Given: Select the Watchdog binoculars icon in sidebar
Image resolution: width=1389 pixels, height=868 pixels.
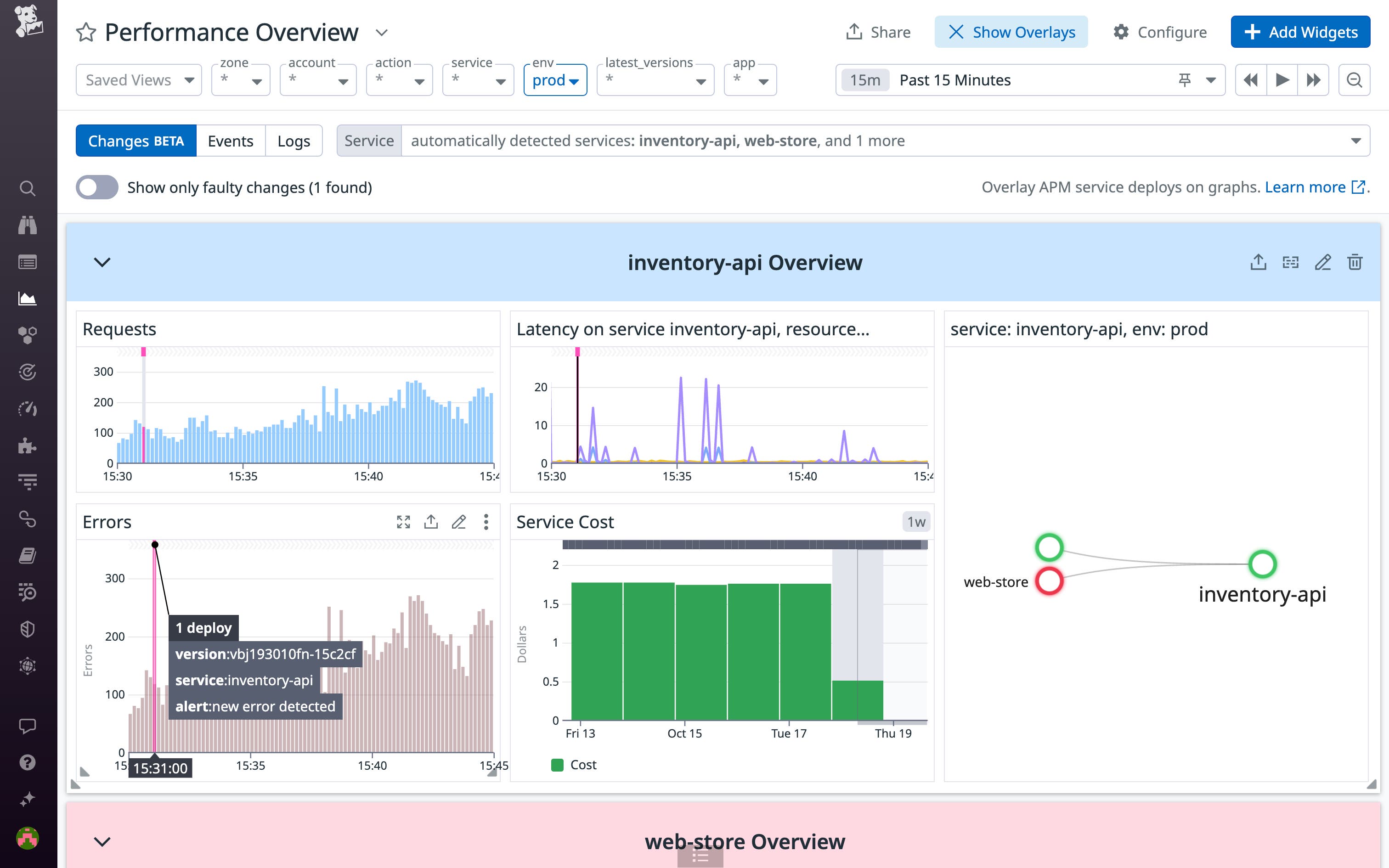Looking at the screenshot, I should [28, 225].
